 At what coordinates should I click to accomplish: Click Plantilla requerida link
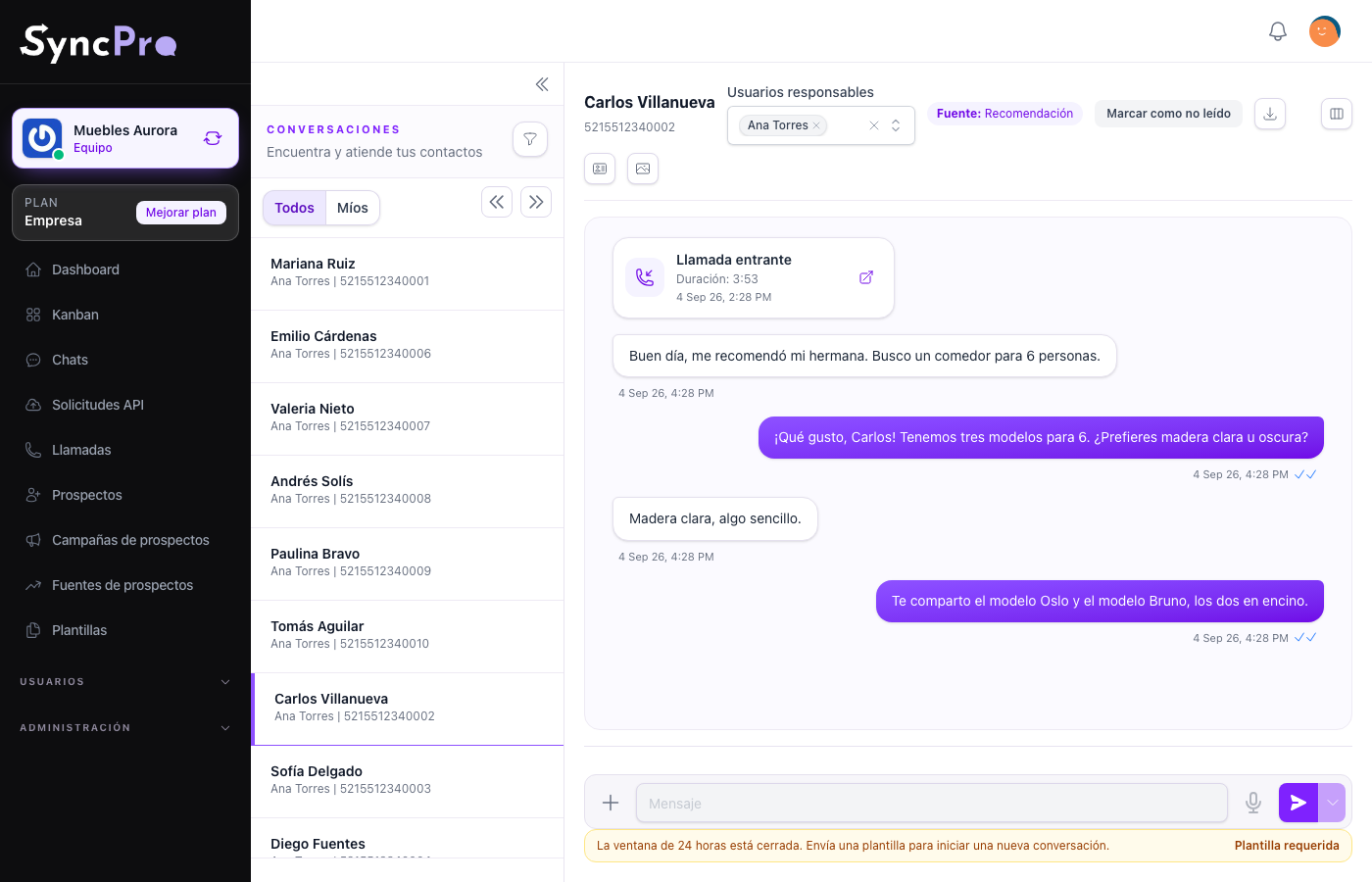tap(1287, 846)
